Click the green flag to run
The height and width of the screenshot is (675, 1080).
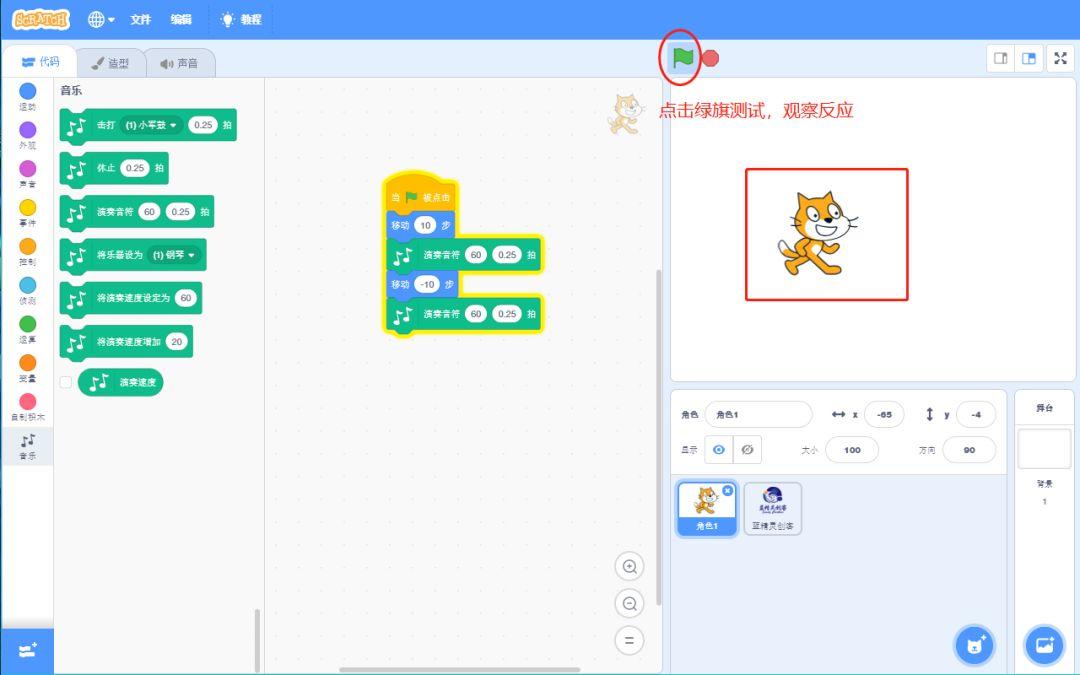pyautogui.click(x=683, y=58)
